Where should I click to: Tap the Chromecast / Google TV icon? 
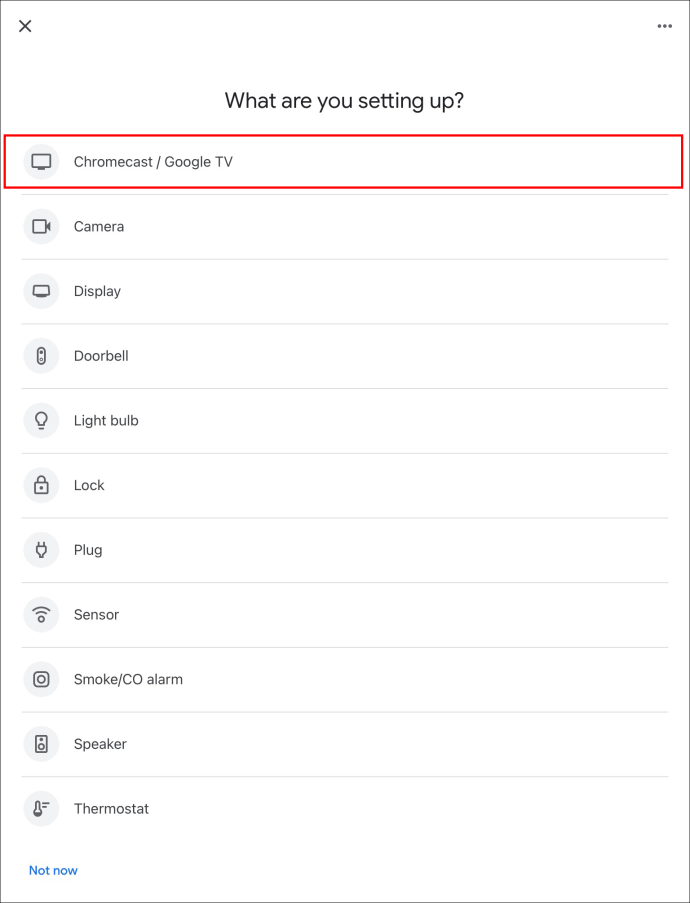coord(41,162)
